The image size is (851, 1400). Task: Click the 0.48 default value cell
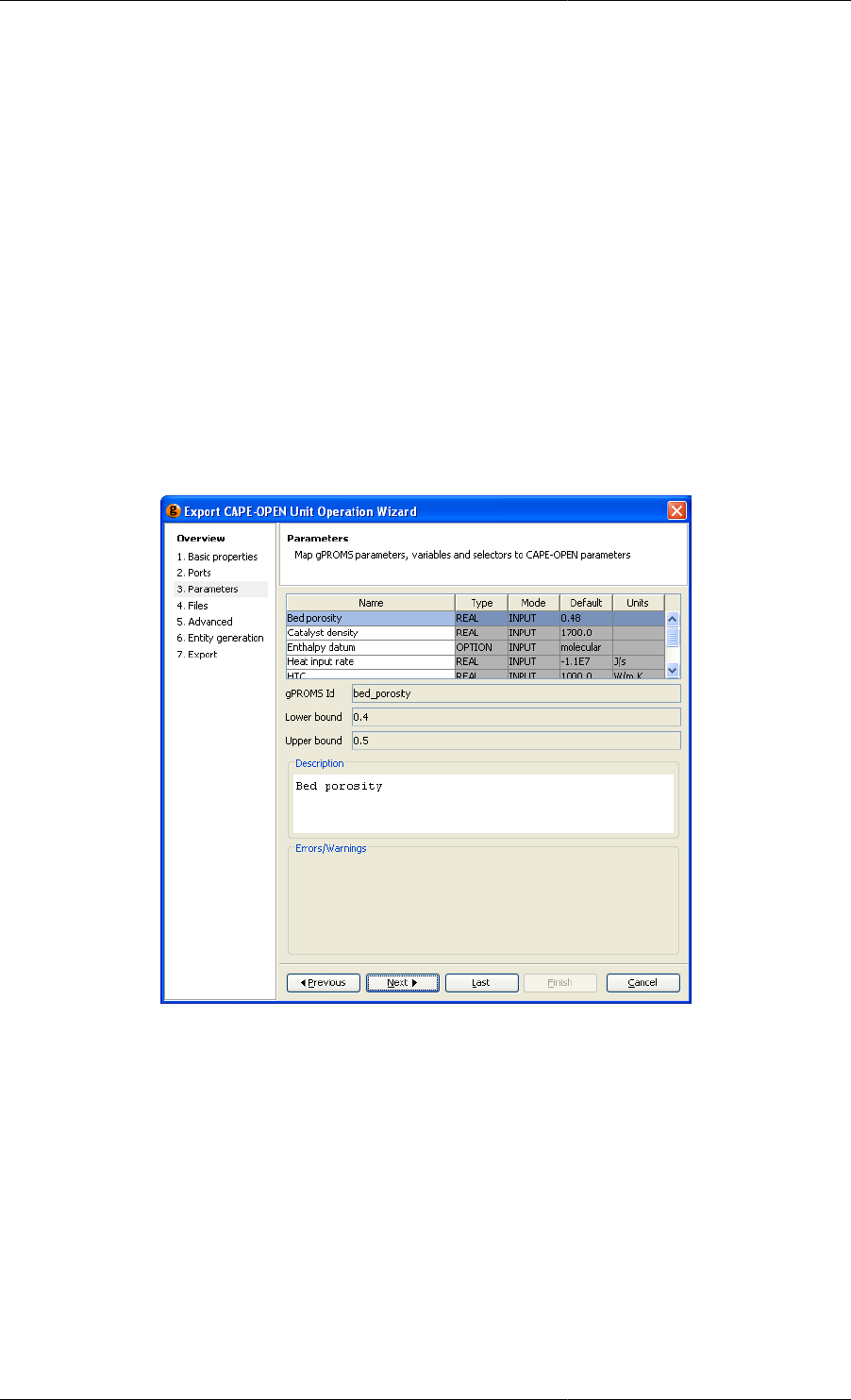[x=586, y=618]
